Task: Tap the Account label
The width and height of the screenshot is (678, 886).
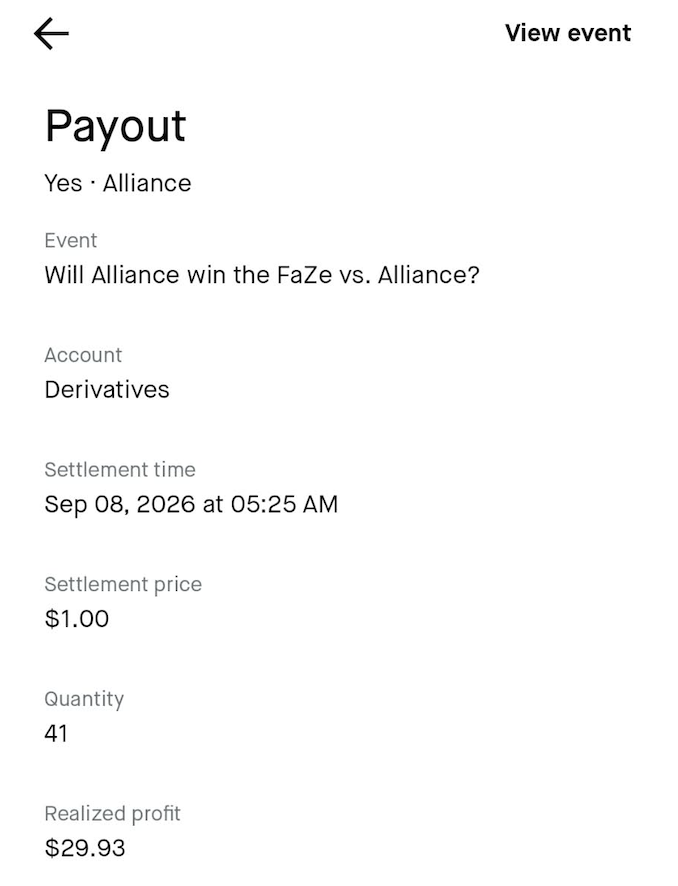Action: [x=83, y=355]
